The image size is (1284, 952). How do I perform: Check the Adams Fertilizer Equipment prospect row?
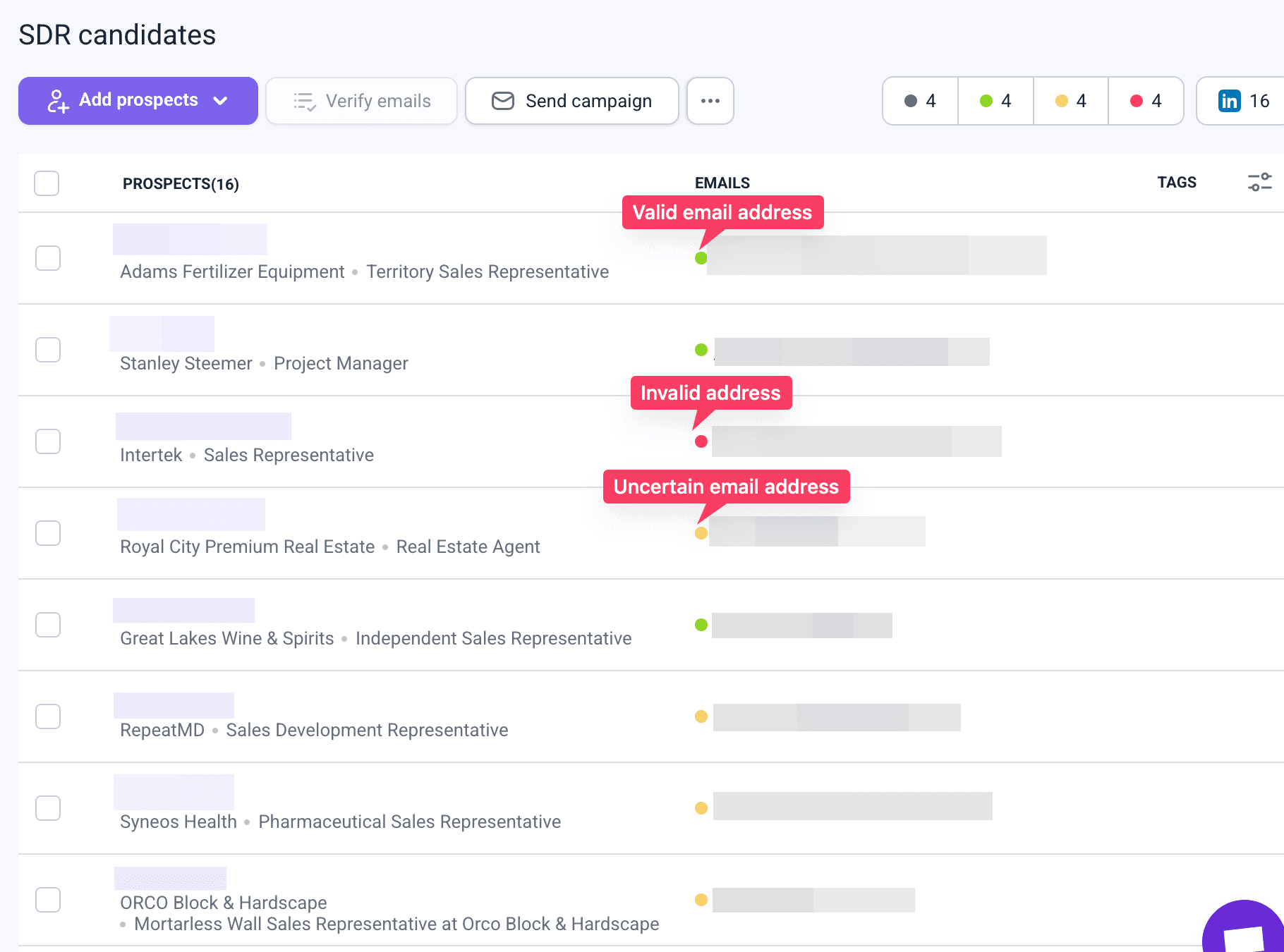tap(47, 258)
